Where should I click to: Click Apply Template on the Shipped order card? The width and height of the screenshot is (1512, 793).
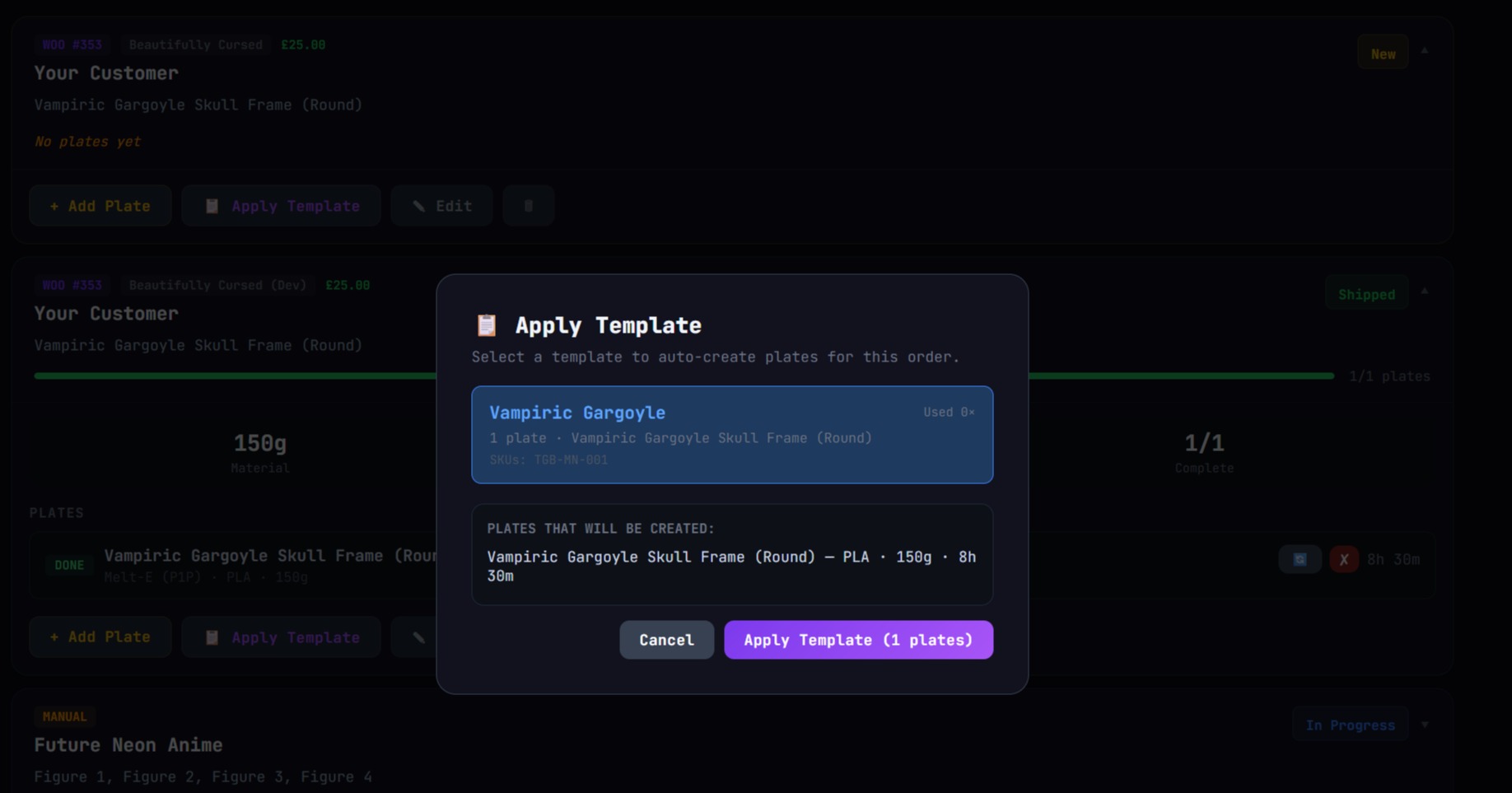tap(281, 637)
